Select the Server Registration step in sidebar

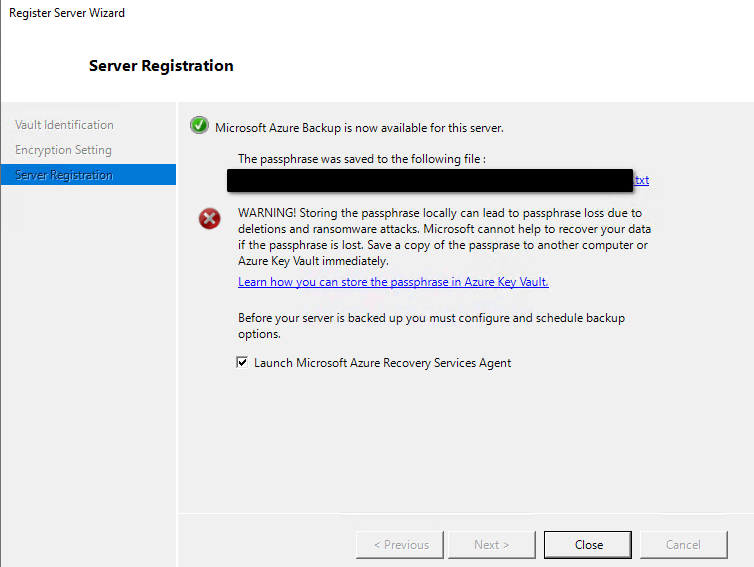point(88,175)
